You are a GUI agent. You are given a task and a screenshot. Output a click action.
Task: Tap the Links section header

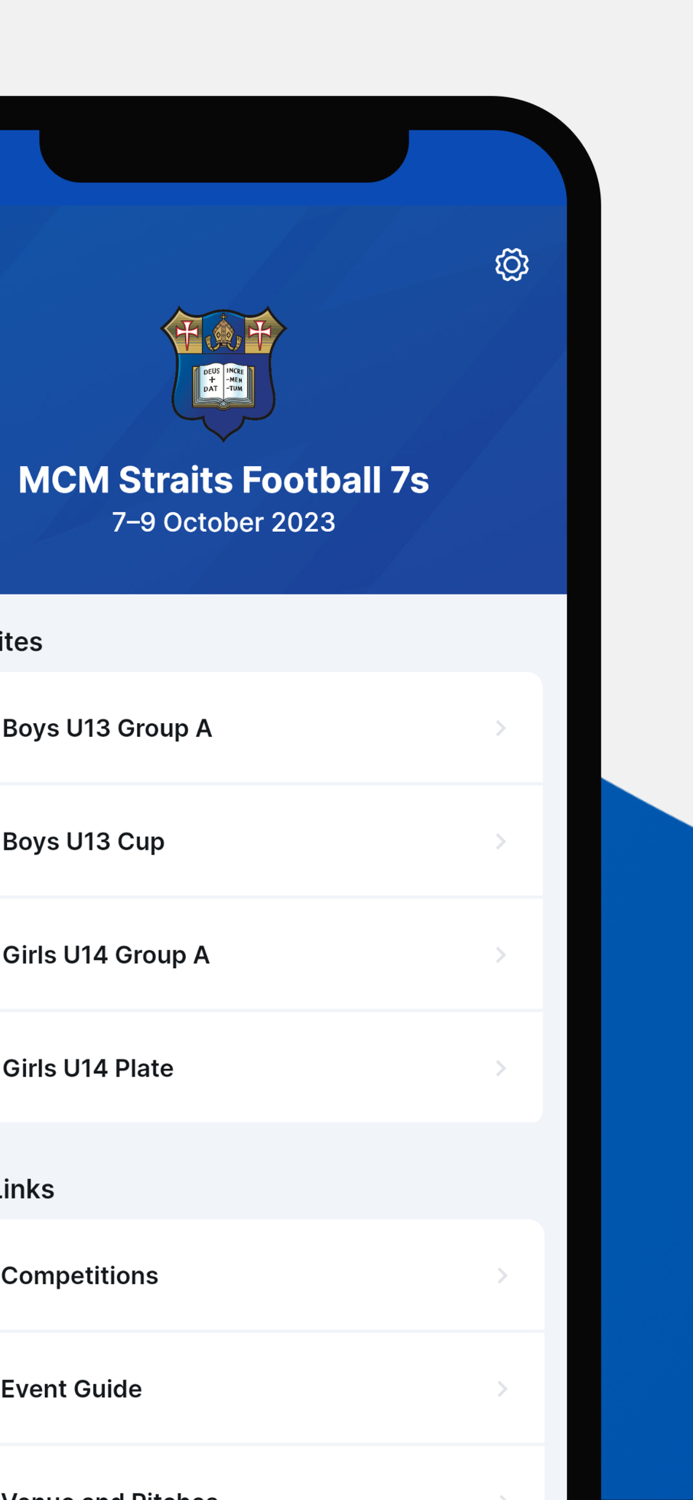[x=27, y=1189]
